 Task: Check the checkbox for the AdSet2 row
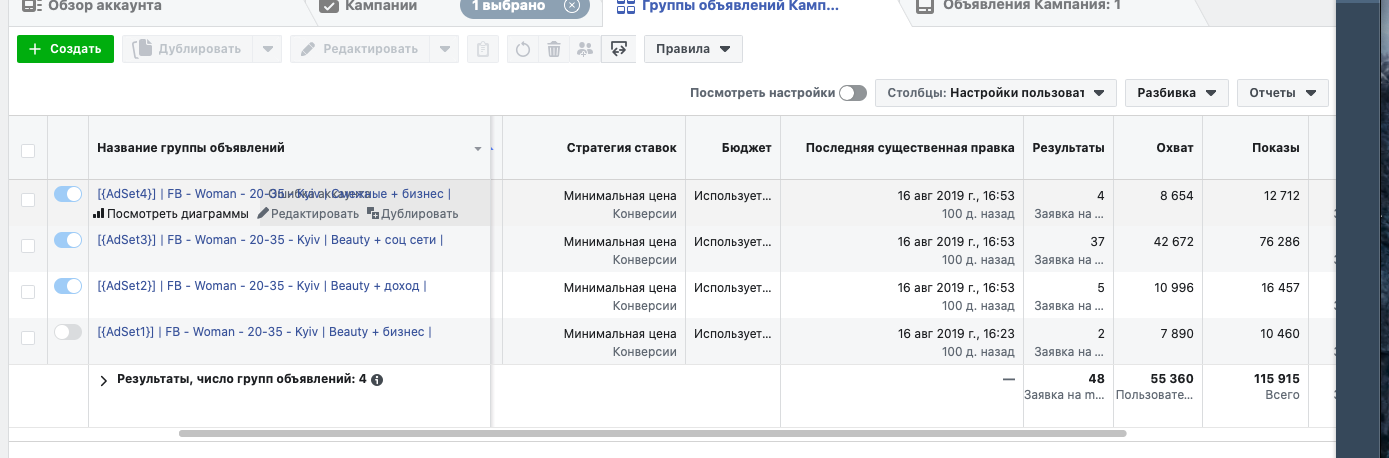click(28, 292)
